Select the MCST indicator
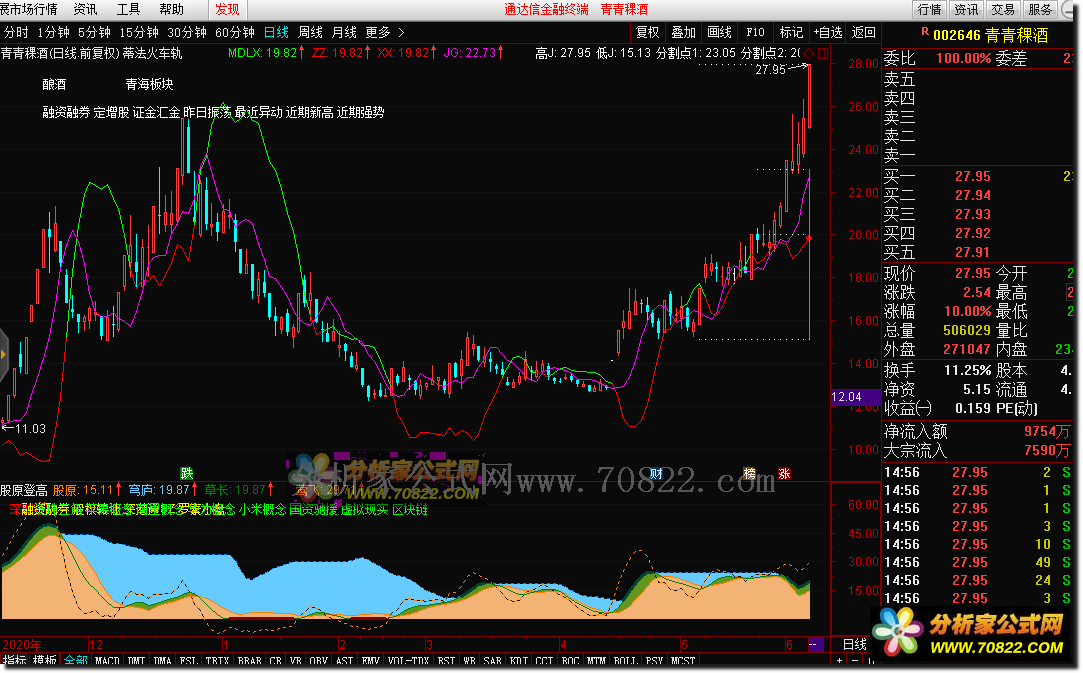 [x=683, y=661]
